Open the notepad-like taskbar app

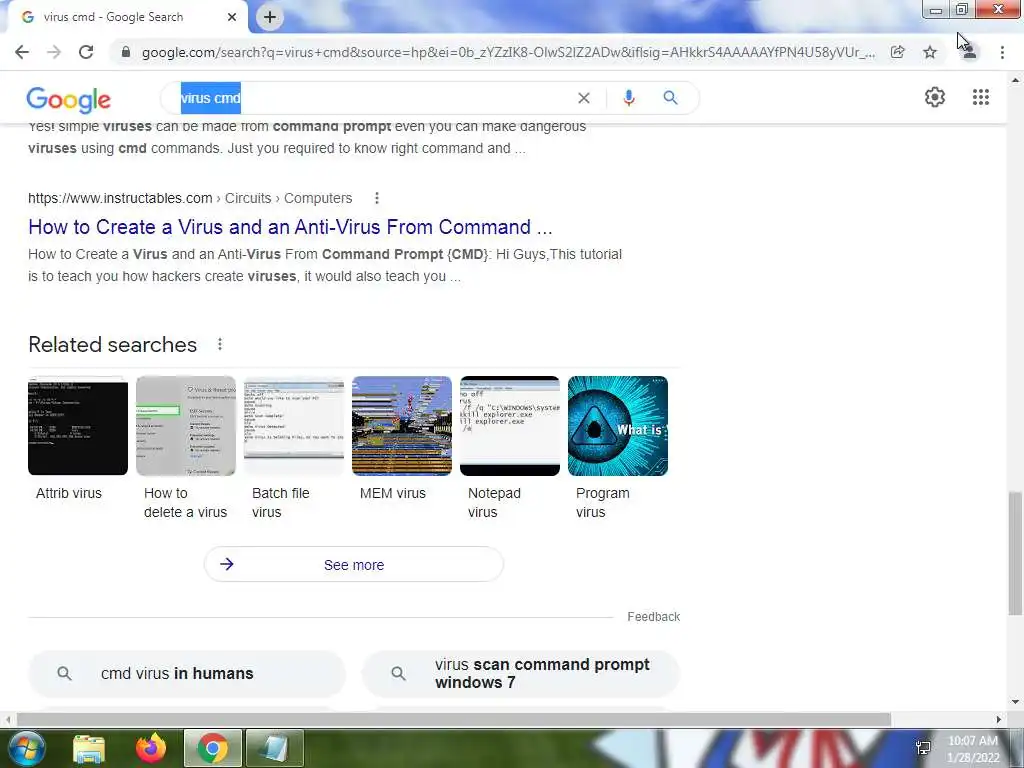click(x=274, y=749)
